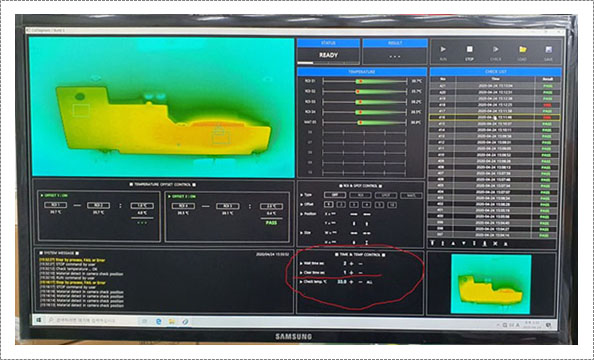Open the ROI 2 selector in Offset 1
594x360 pixels.
pos(98,205)
